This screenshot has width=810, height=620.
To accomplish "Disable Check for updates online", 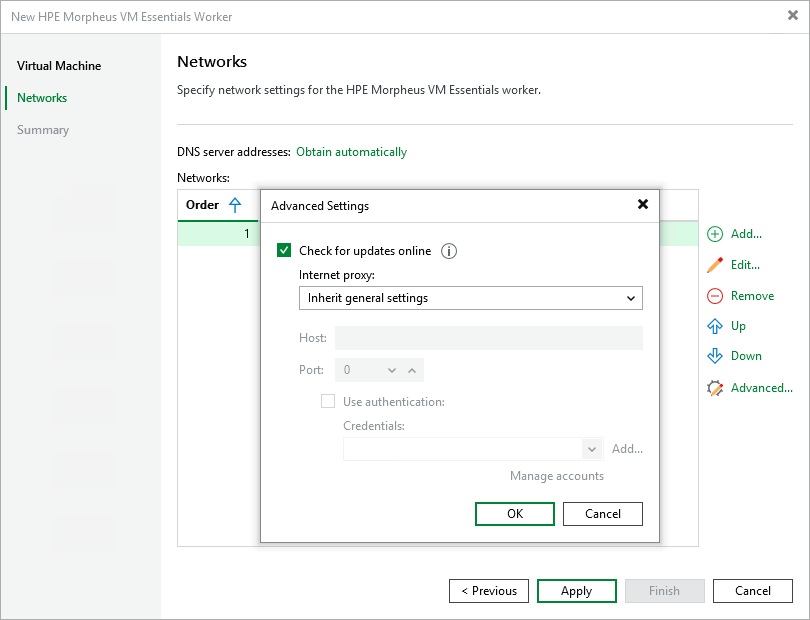I will coord(284,251).
